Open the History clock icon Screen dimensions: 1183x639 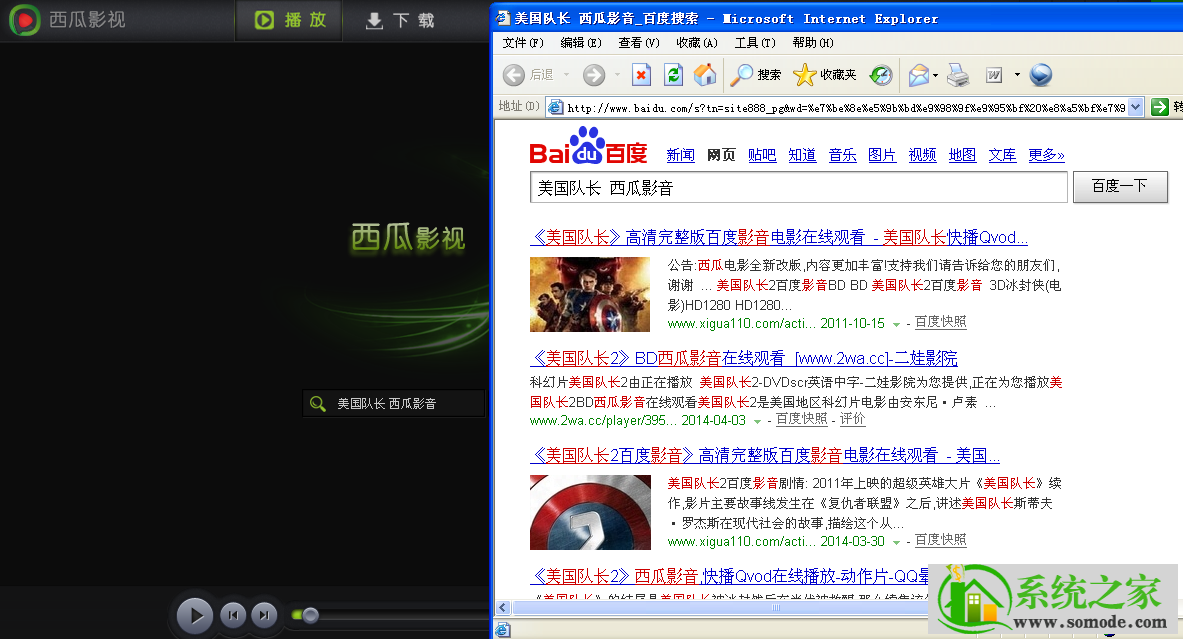[x=881, y=75]
